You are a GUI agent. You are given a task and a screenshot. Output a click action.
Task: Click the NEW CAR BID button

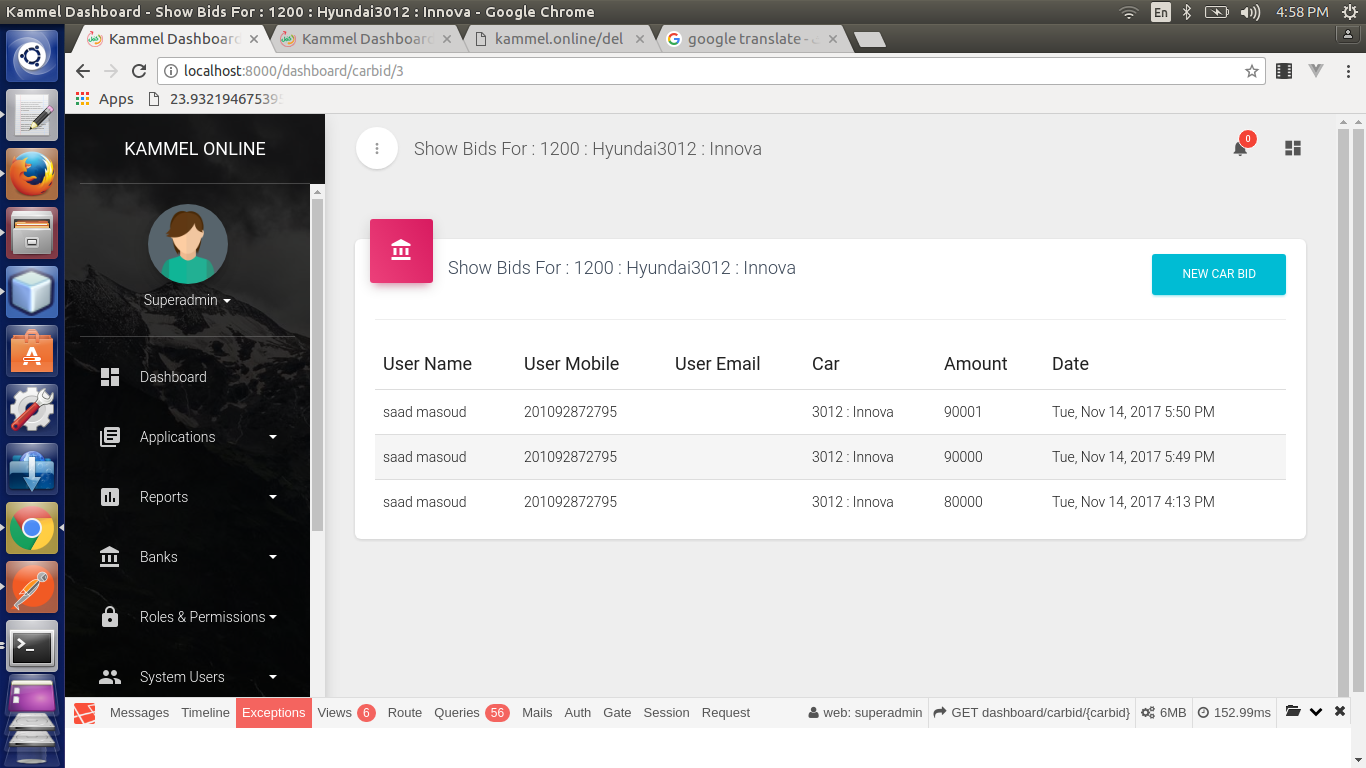pos(1219,274)
